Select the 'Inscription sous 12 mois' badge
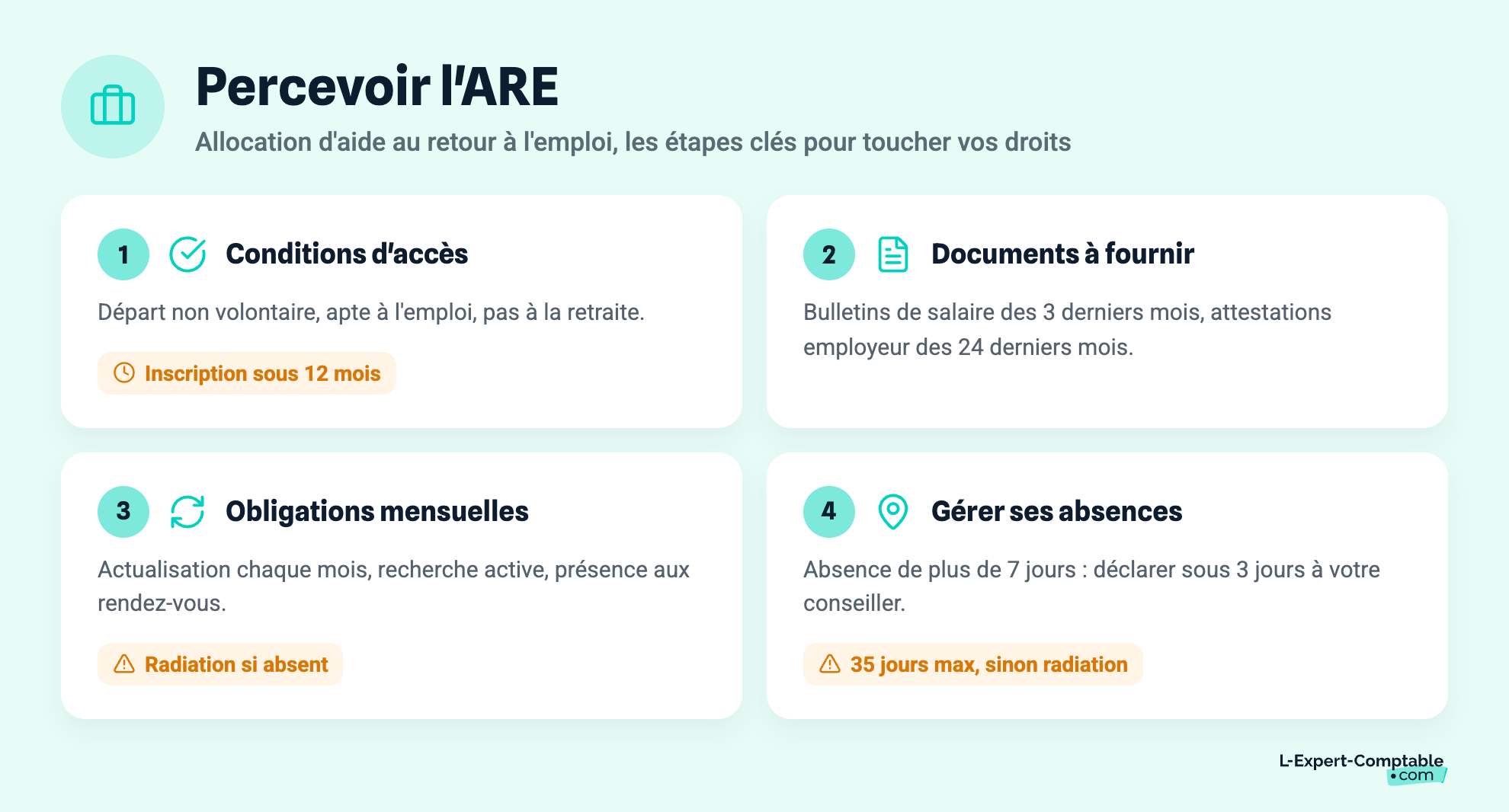 [x=247, y=373]
